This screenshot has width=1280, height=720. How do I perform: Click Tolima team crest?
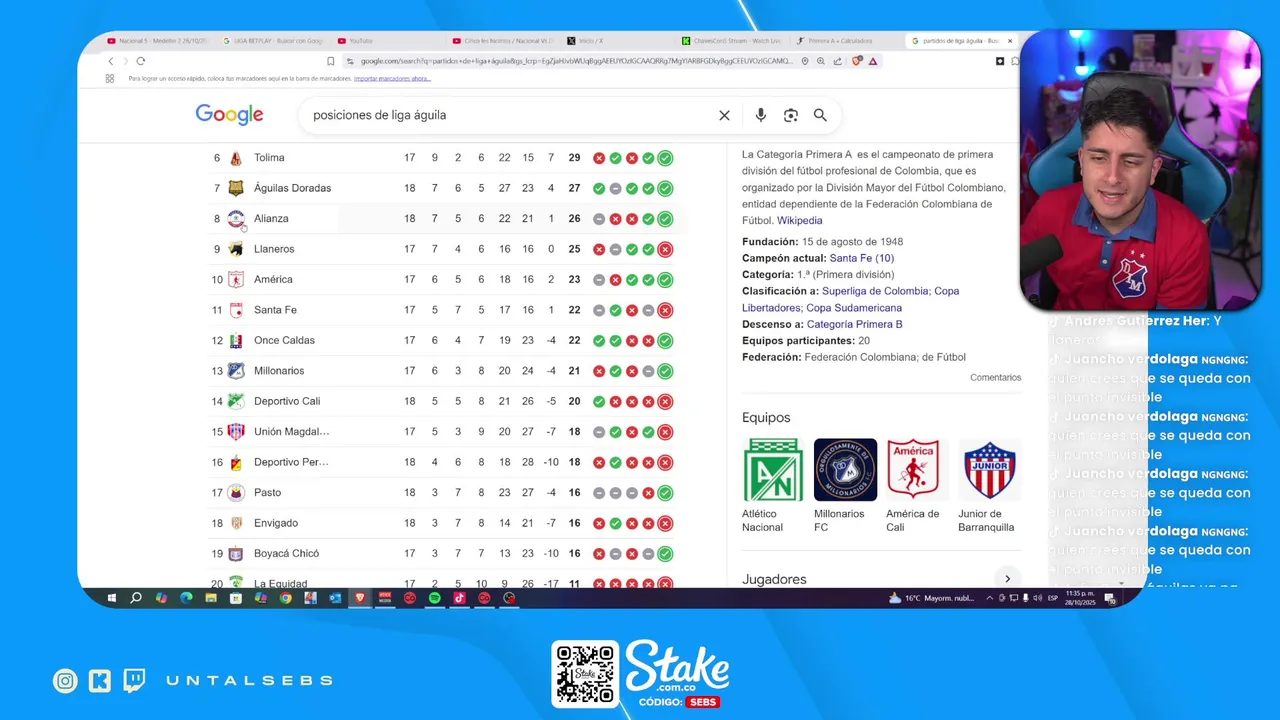(236, 158)
